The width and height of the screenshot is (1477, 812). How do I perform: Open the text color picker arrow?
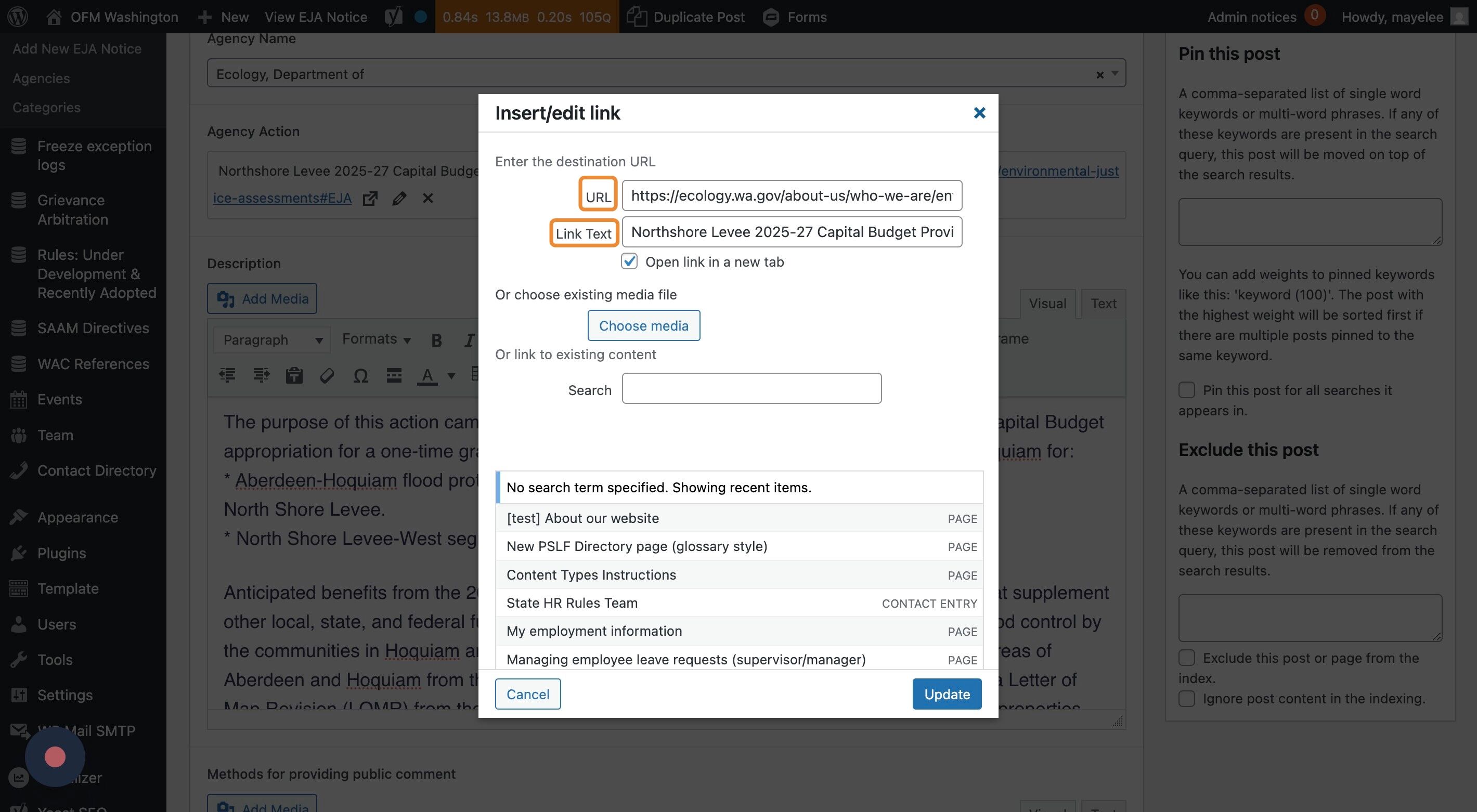click(x=451, y=376)
